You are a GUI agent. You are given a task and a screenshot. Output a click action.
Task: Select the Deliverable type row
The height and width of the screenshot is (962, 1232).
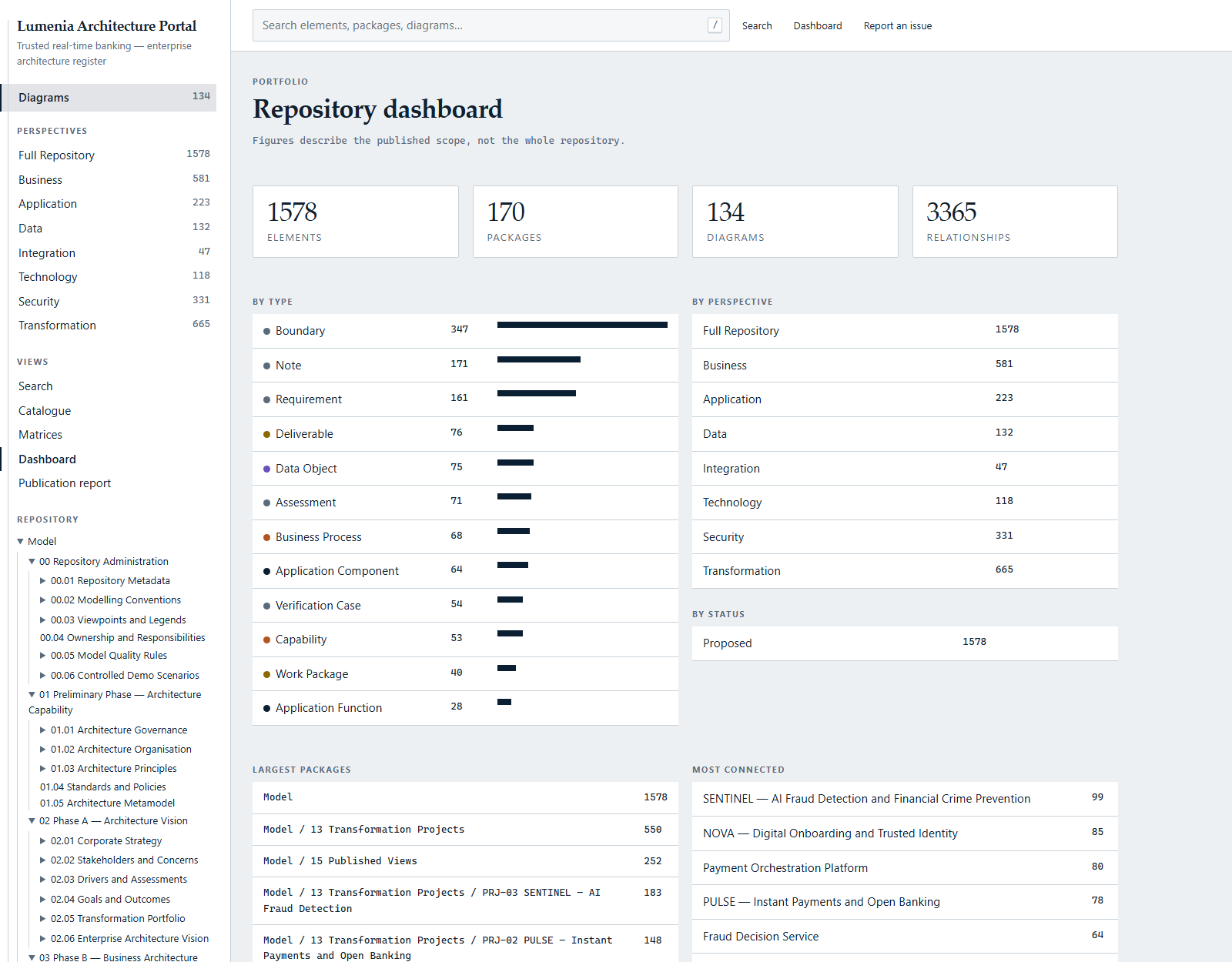click(465, 434)
